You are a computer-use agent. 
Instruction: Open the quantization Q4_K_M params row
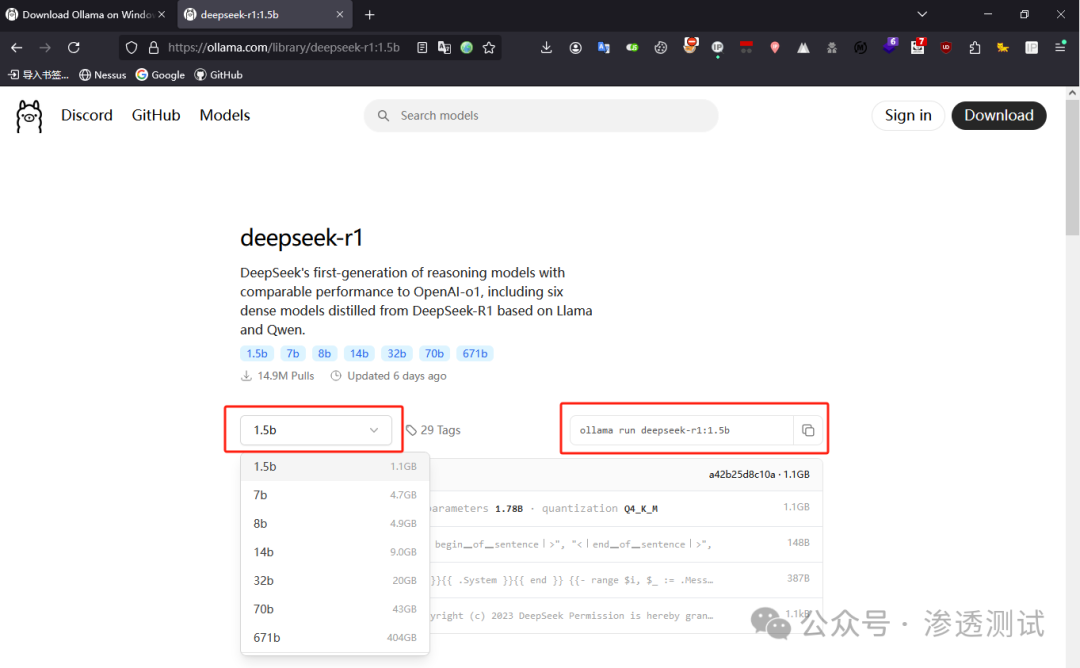point(625,509)
